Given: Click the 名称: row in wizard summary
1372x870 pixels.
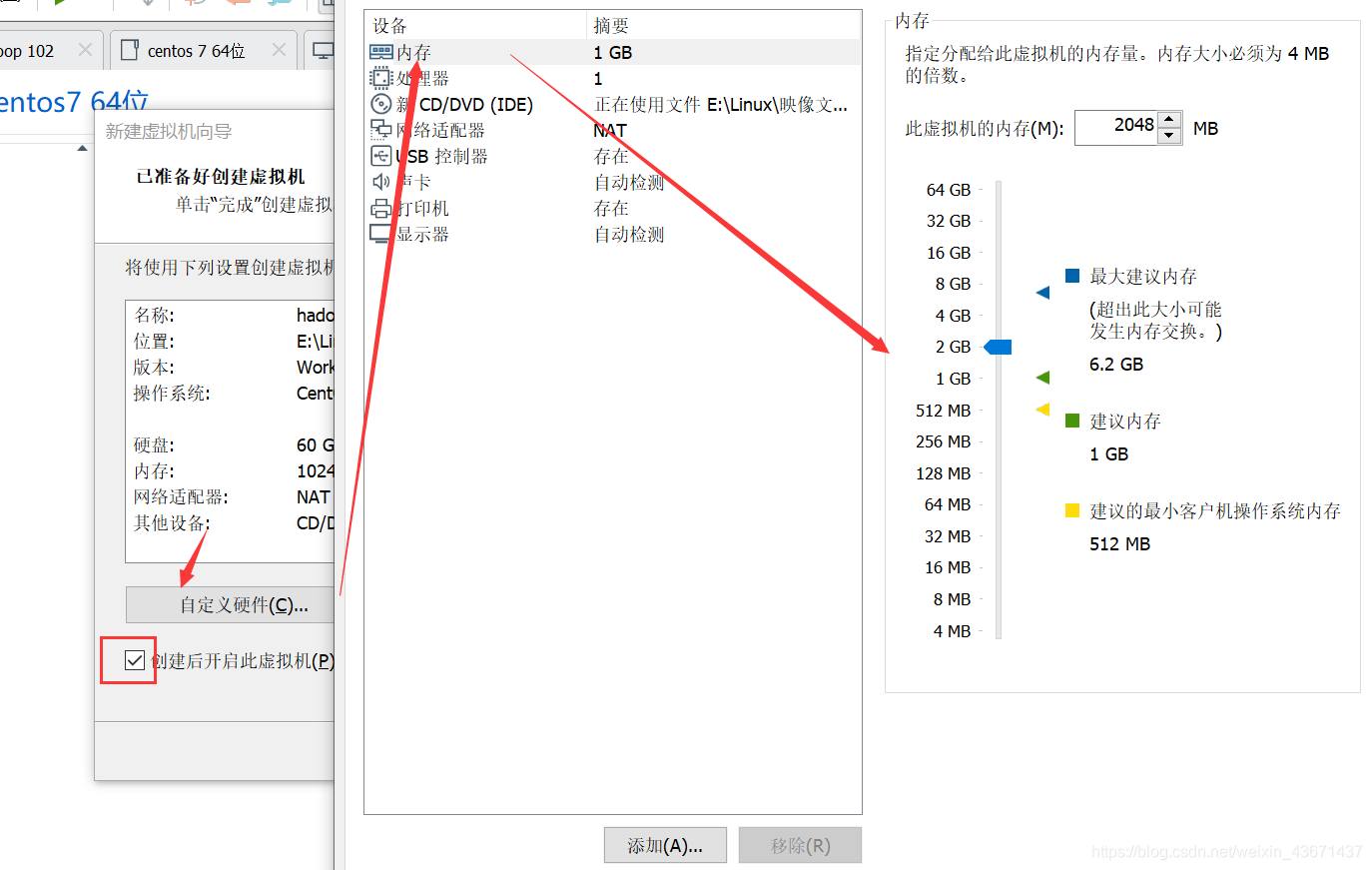Looking at the screenshot, I should (x=232, y=315).
